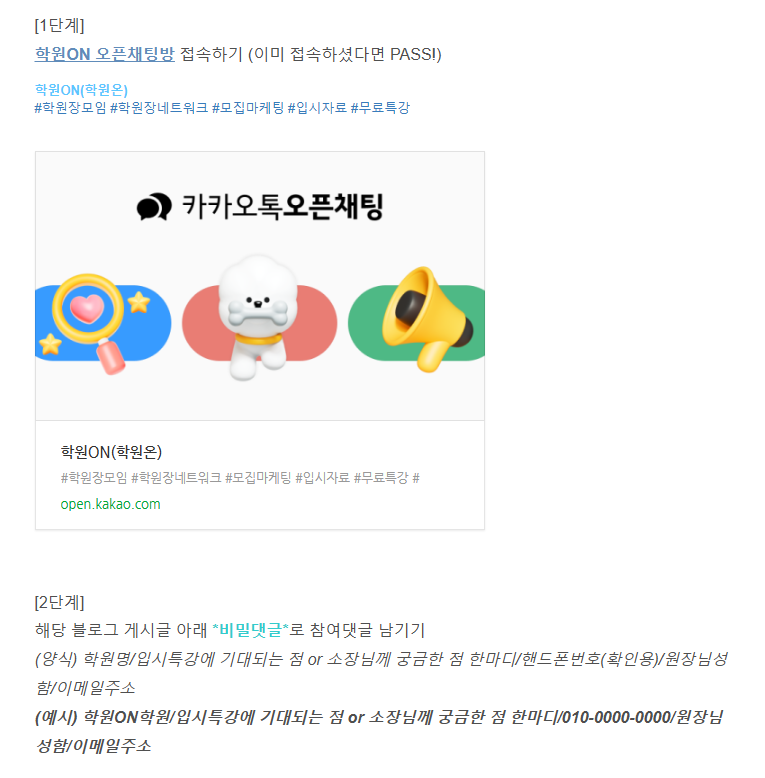
Task: Open the card title 학원ON(학원온)
Action: [111, 452]
